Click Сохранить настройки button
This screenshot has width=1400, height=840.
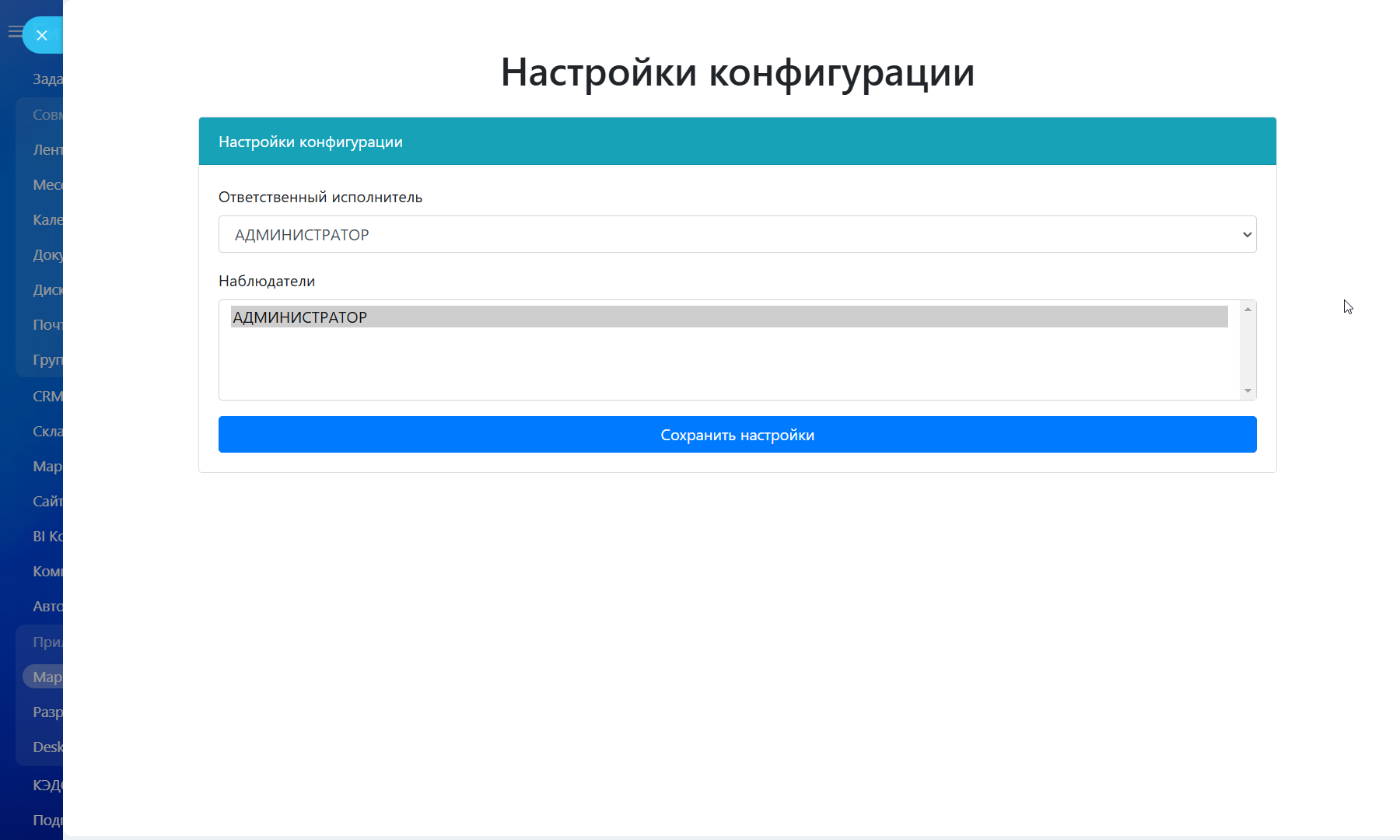point(737,435)
